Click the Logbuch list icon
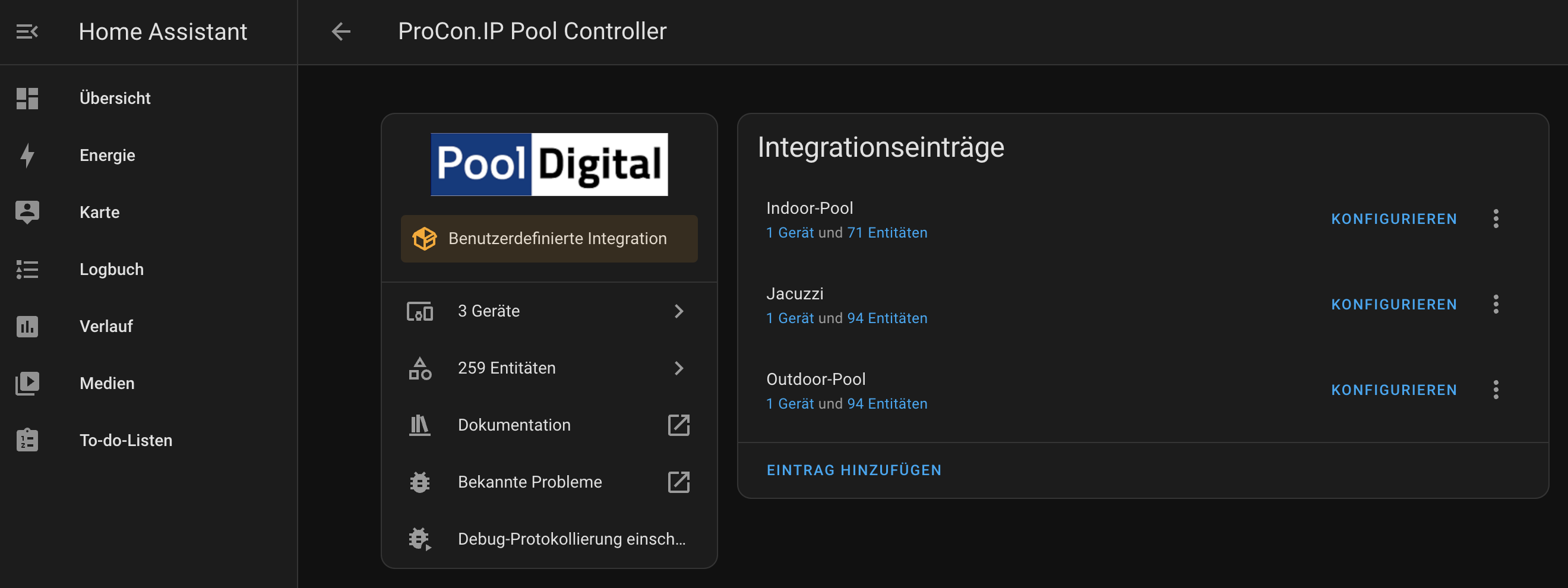Image resolution: width=1568 pixels, height=588 pixels. tap(27, 270)
